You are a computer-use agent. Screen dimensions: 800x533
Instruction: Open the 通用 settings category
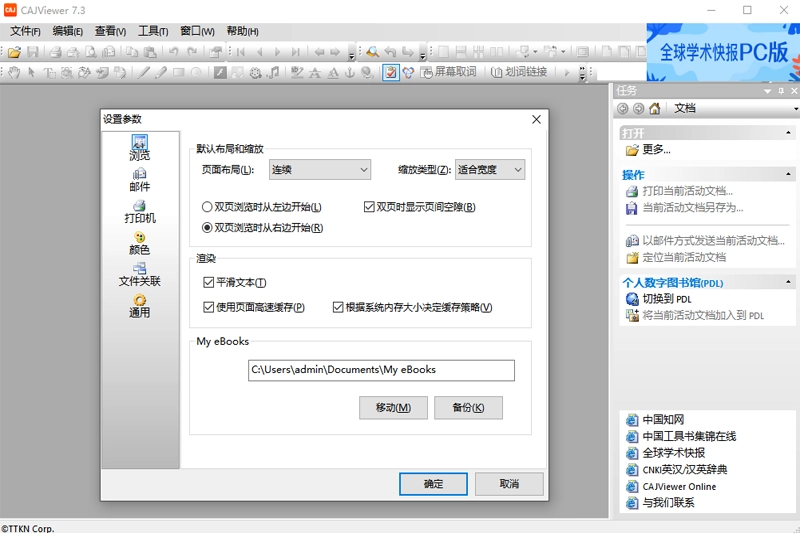pos(140,306)
